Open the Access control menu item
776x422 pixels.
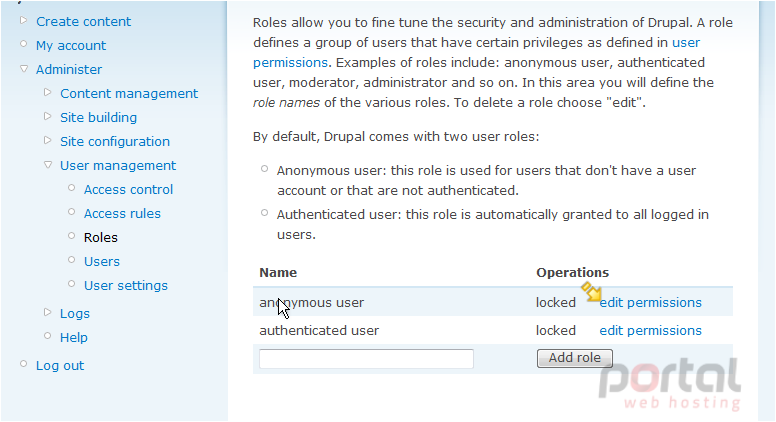click(128, 189)
